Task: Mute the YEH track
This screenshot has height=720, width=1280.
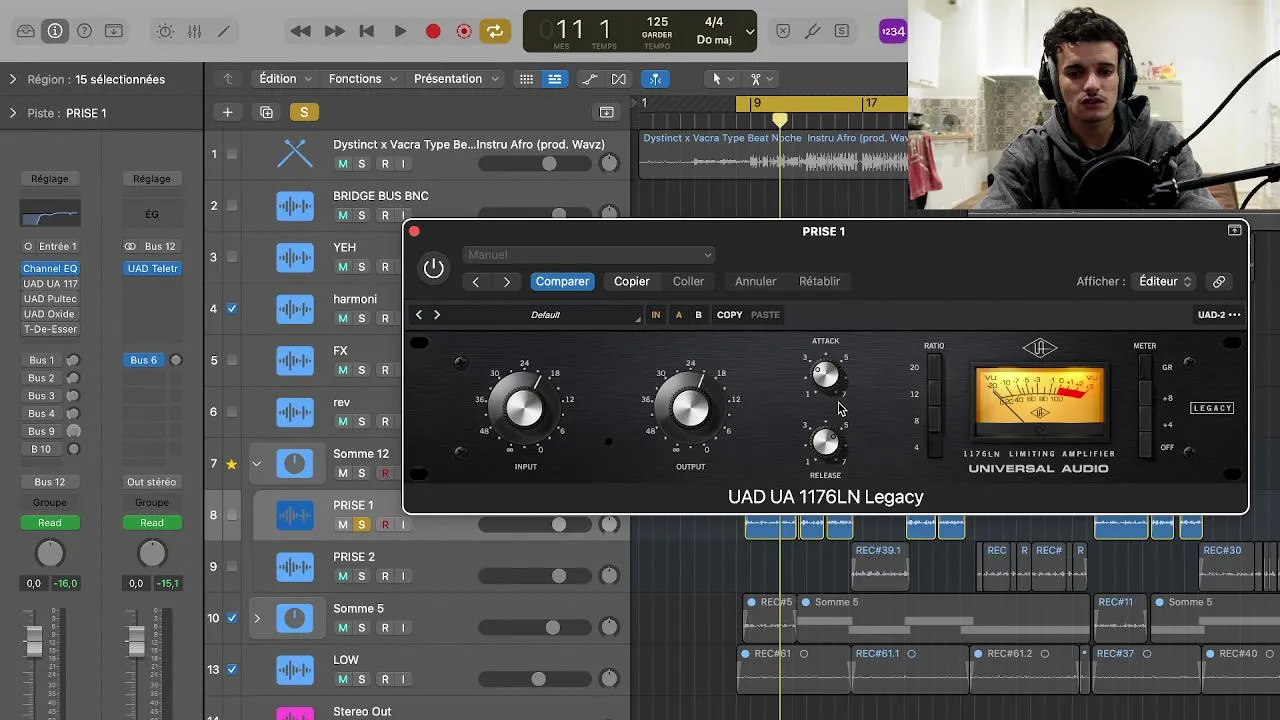Action: (x=343, y=267)
